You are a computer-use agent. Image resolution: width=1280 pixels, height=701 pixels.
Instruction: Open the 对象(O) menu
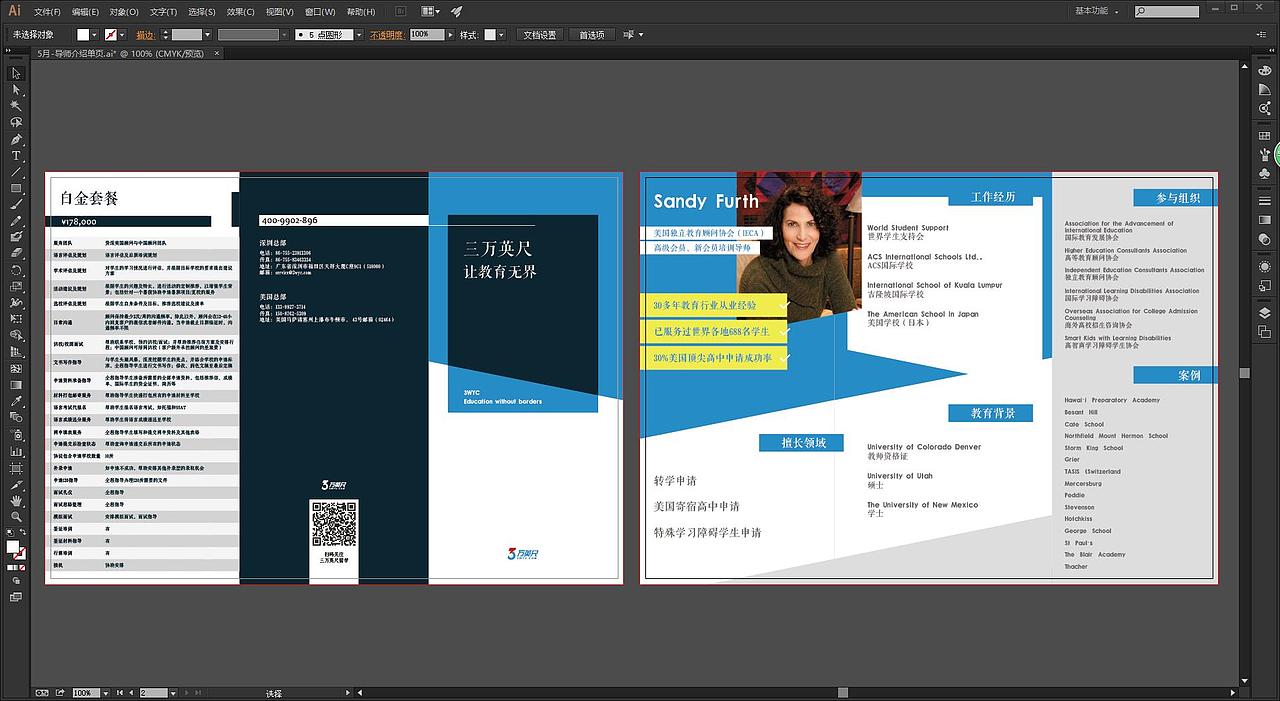coord(124,12)
